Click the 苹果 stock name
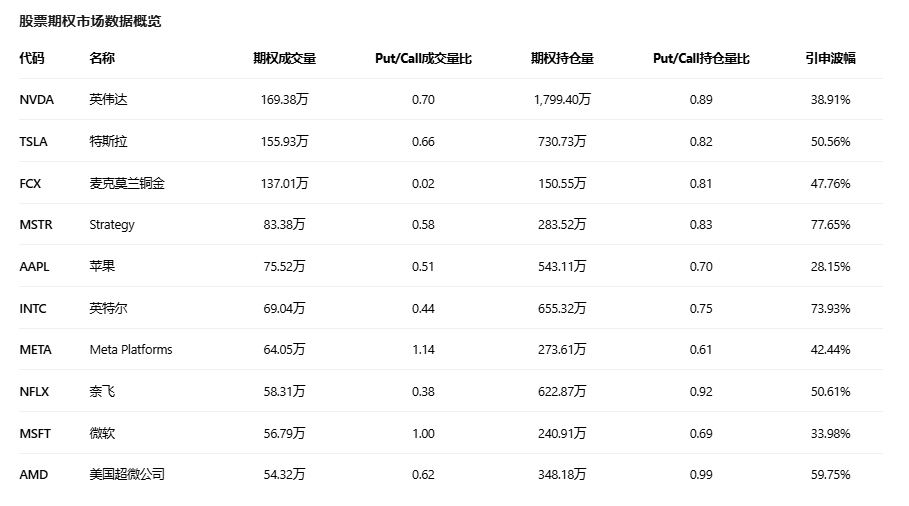The image size is (909, 506). (x=102, y=267)
